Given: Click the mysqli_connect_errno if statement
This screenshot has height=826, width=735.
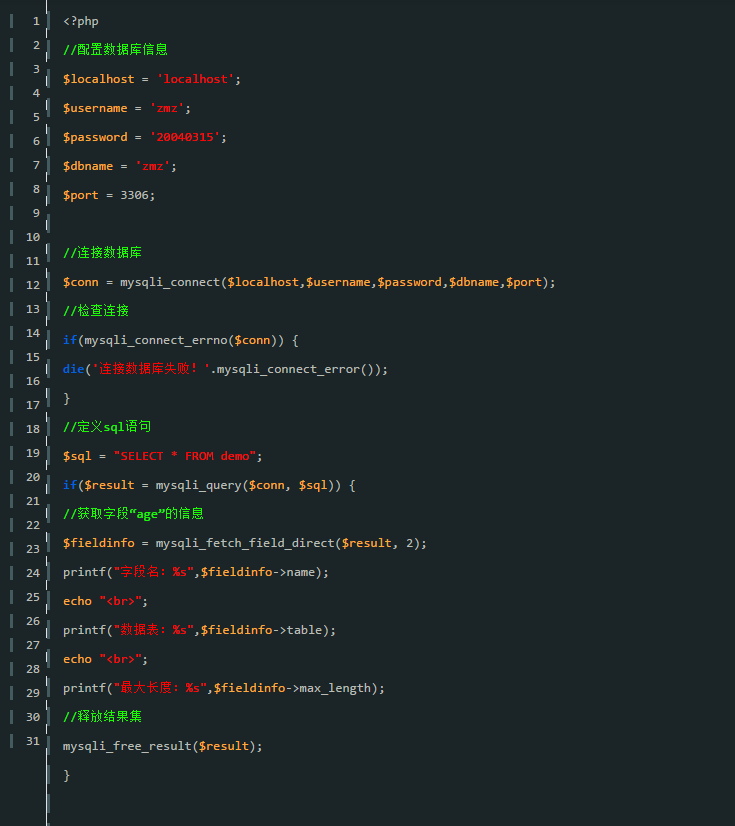Looking at the screenshot, I should [x=181, y=340].
